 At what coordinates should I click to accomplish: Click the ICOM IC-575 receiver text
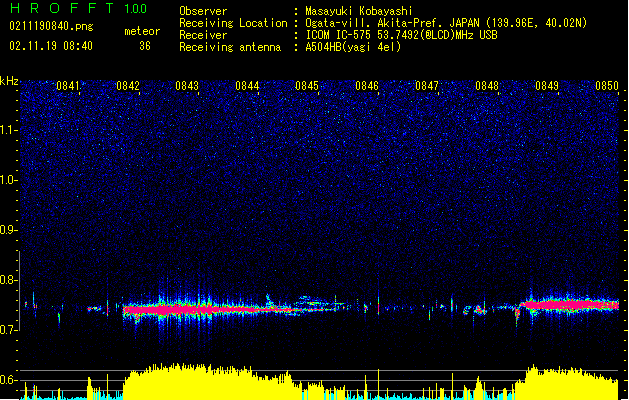click(x=401, y=35)
